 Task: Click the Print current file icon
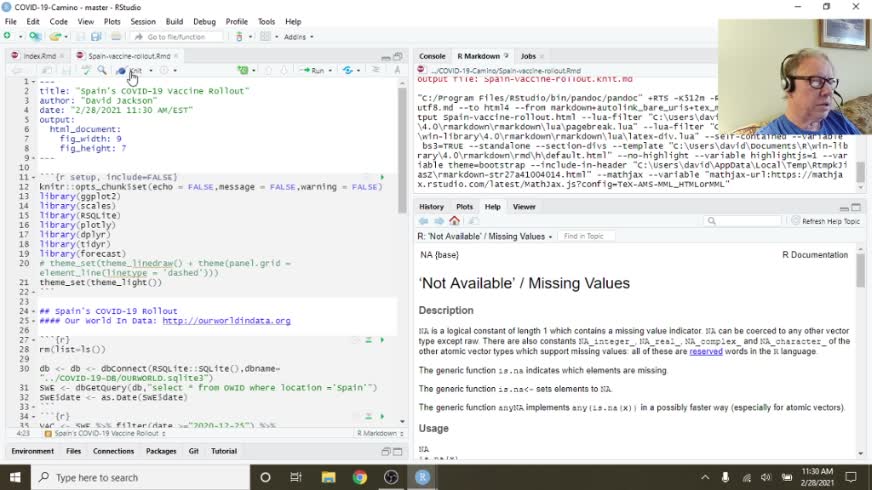click(x=116, y=37)
